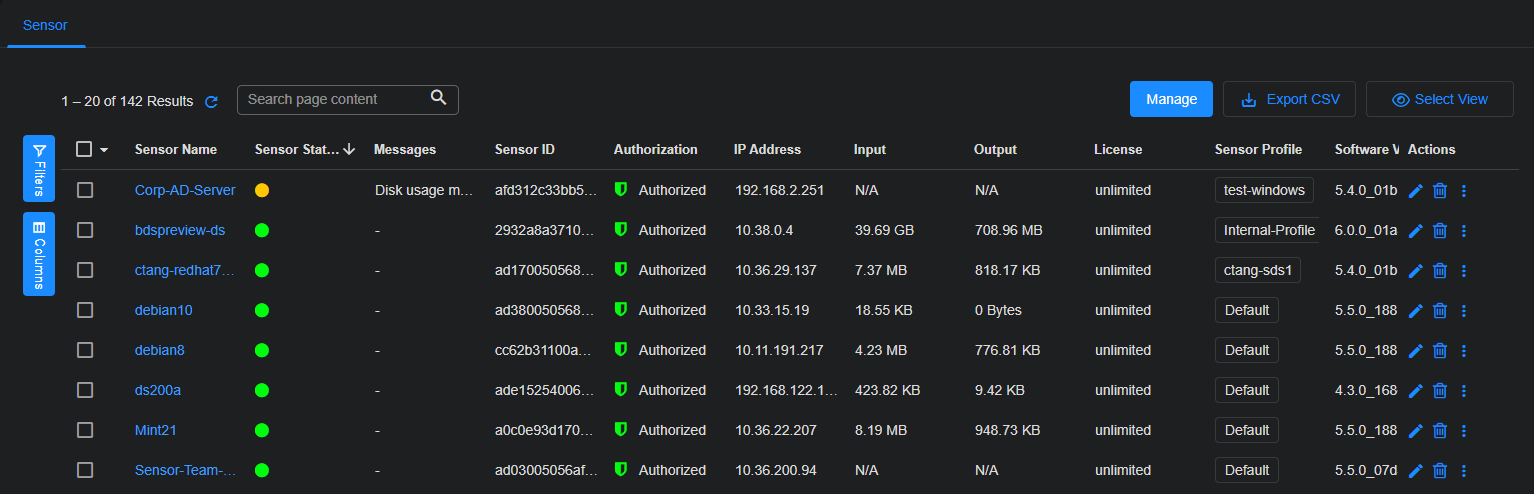Open more actions menu for debian10 row
The height and width of the screenshot is (494, 1534).
(x=1464, y=310)
